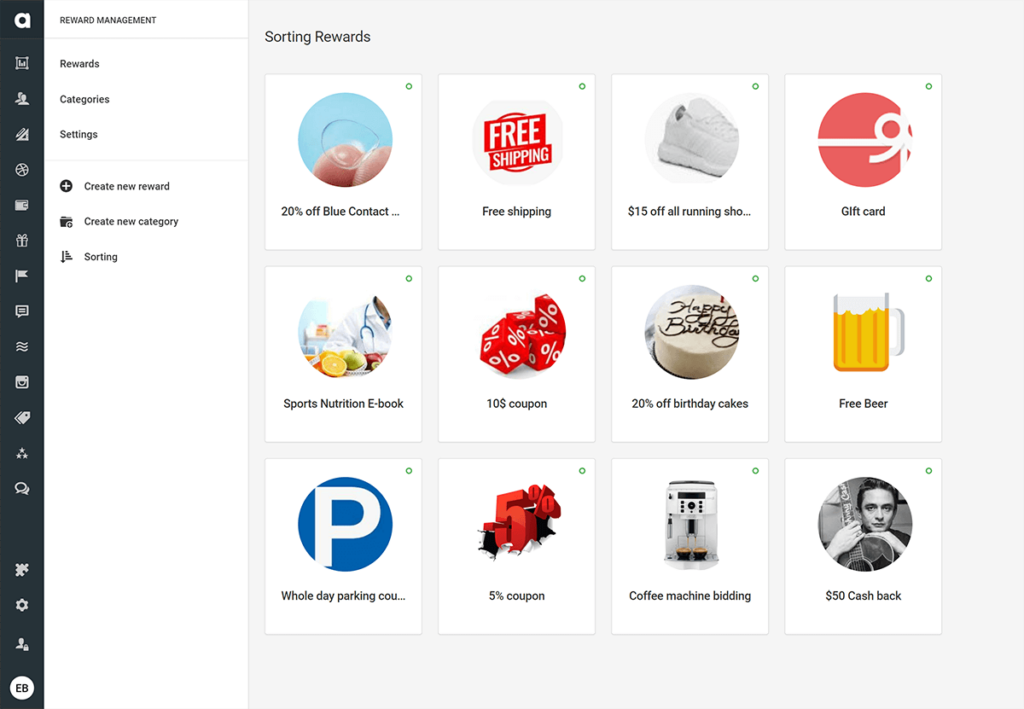
Task: Toggle the status dot on $50 Cash back
Action: click(928, 471)
